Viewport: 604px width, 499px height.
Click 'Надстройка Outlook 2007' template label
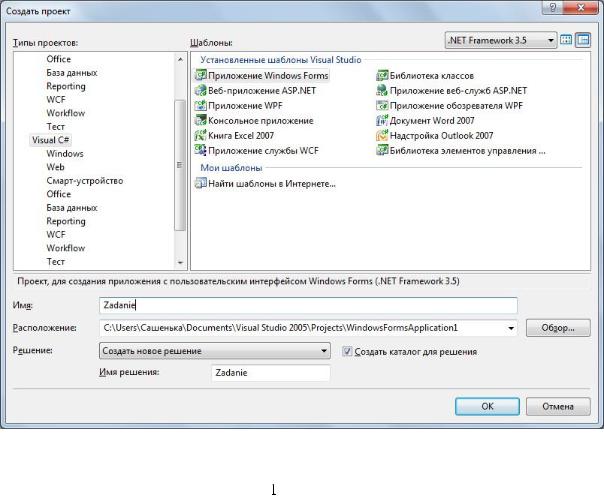441,136
